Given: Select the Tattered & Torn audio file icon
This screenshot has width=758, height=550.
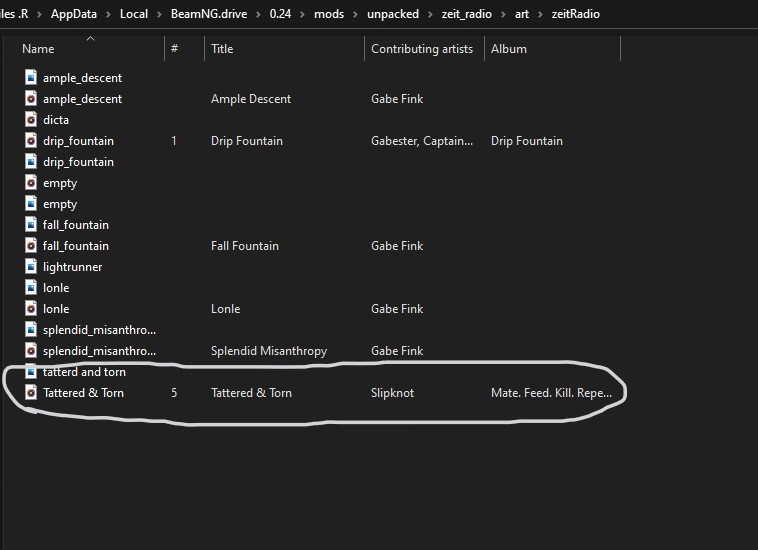Looking at the screenshot, I should [31, 392].
